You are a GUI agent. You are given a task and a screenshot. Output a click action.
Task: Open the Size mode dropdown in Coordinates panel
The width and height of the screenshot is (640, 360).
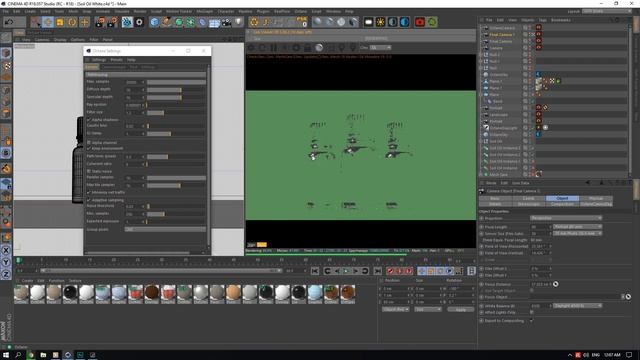point(427,309)
